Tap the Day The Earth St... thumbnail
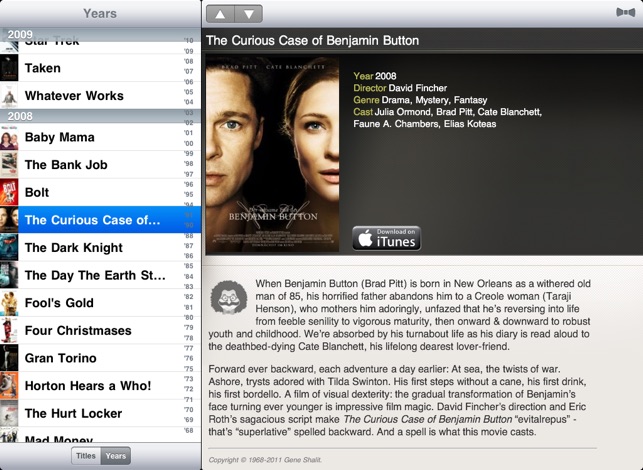 click(9, 275)
